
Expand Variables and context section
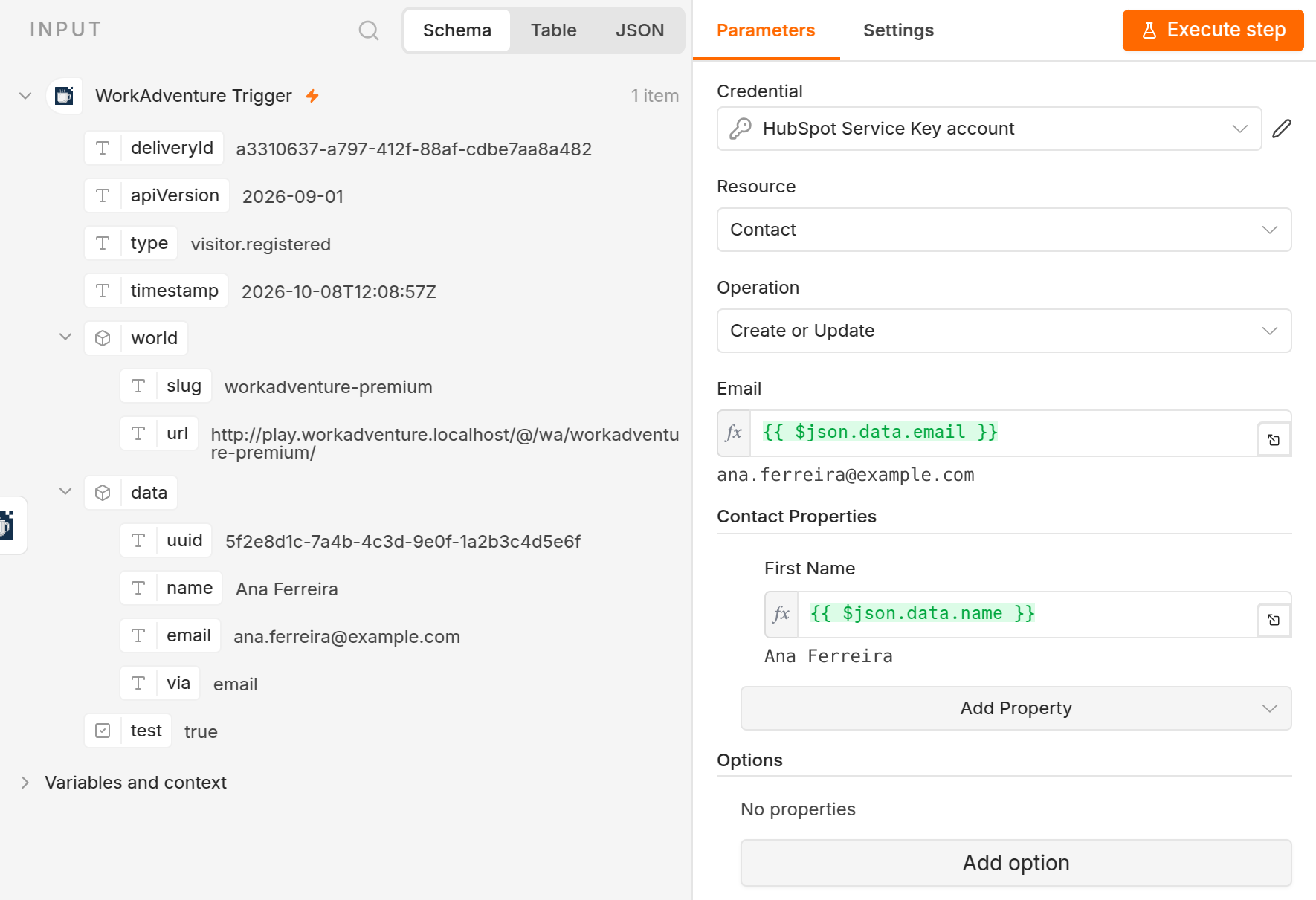point(25,783)
